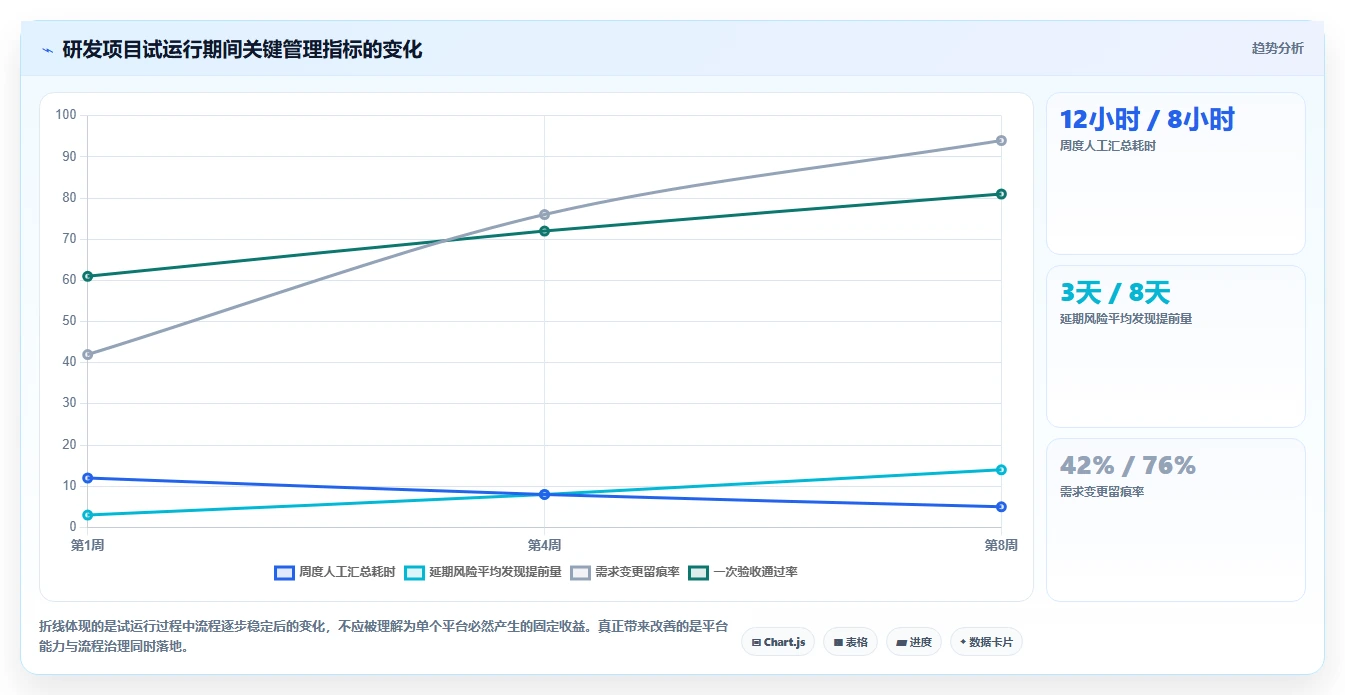
Task: Click the 周度人工汇总耗时 card caption
Action: [1108, 146]
